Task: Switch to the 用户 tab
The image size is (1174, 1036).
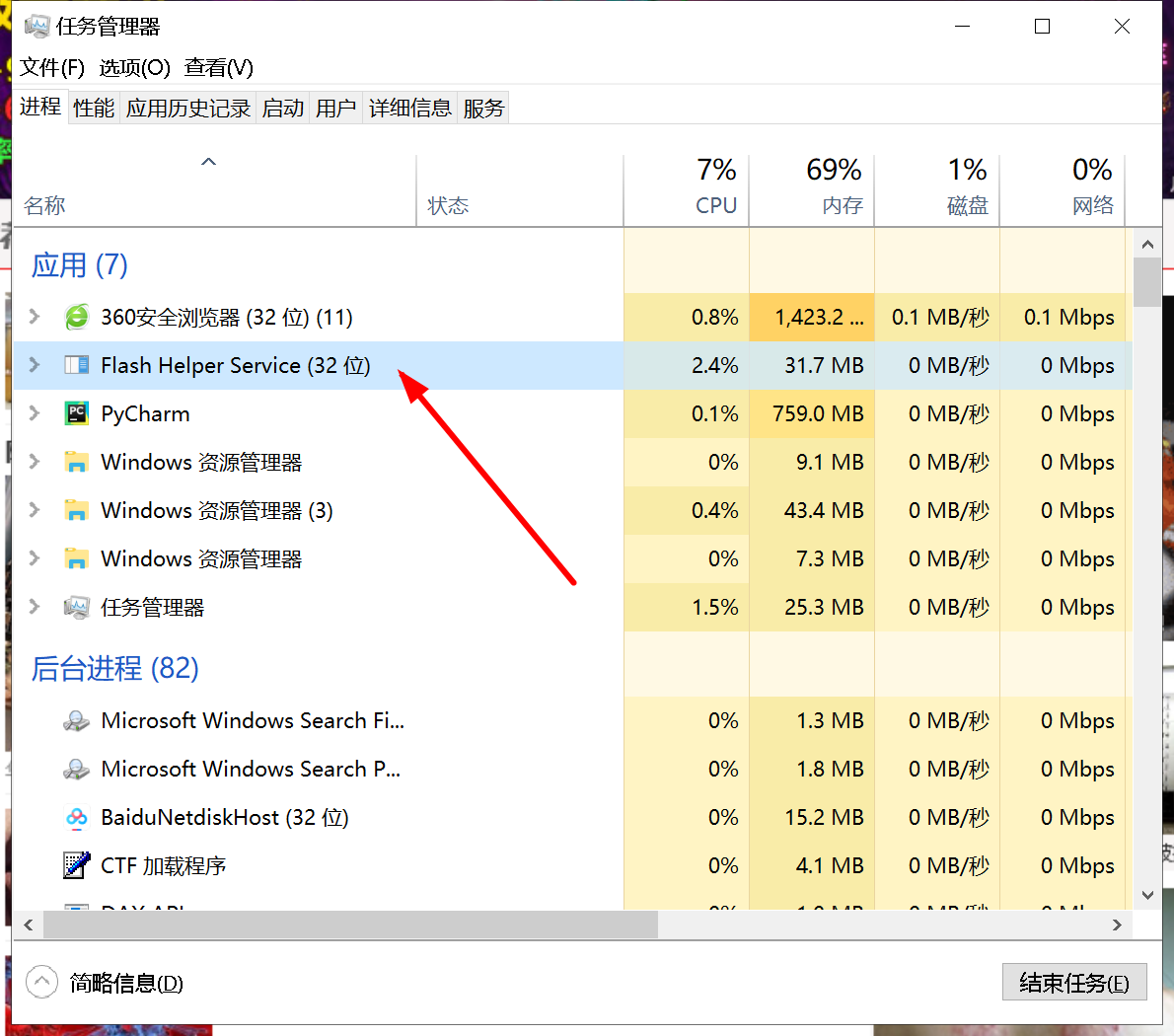Action: tap(335, 109)
